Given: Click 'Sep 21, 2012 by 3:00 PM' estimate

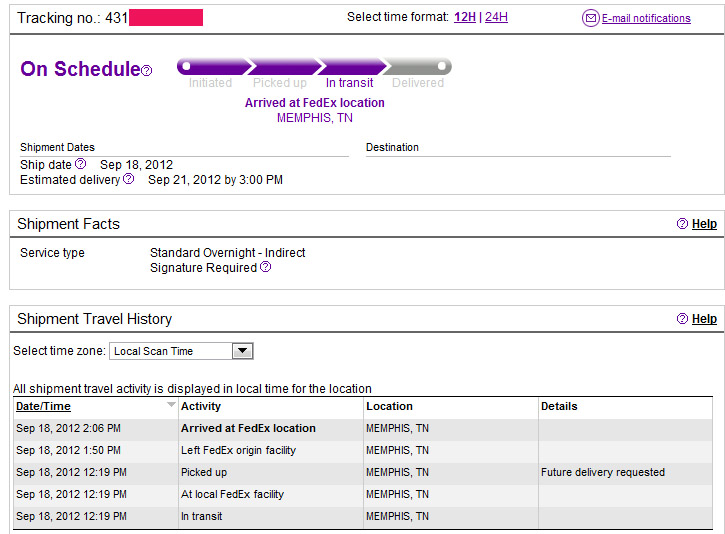Looking at the screenshot, I should point(215,180).
